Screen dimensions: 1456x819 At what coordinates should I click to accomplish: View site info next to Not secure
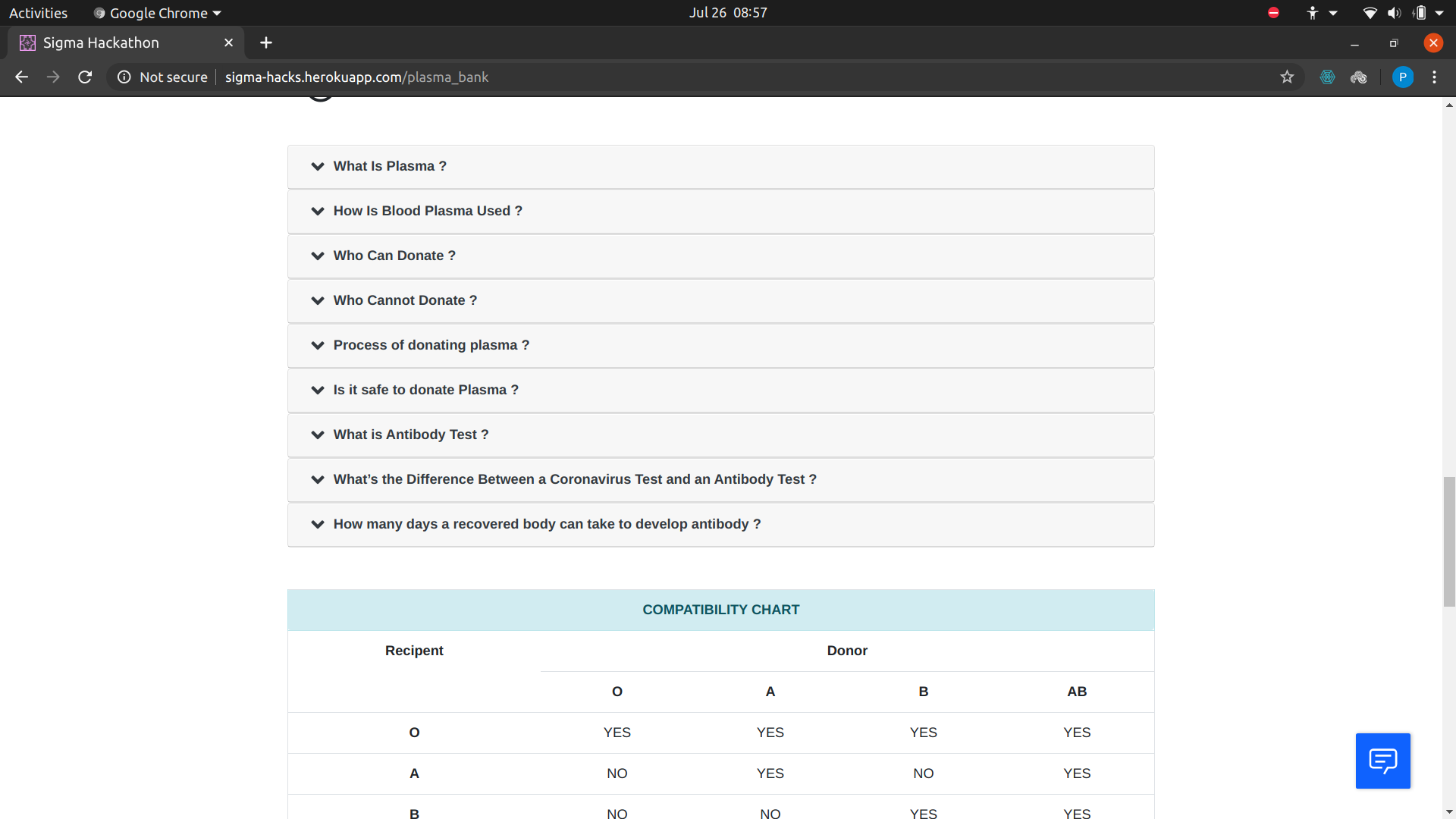coord(124,77)
